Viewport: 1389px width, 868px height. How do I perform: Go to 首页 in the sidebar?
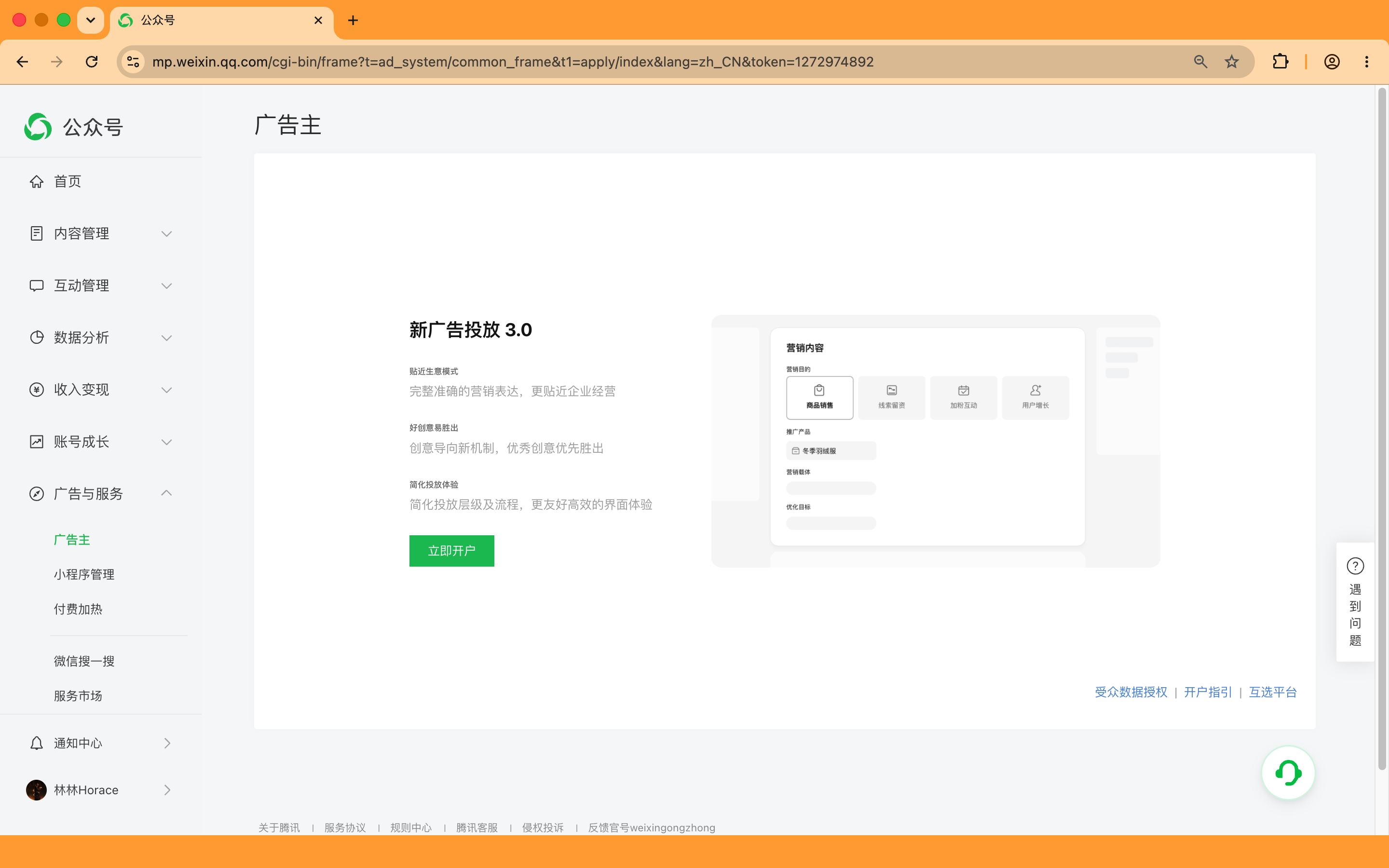point(67,181)
